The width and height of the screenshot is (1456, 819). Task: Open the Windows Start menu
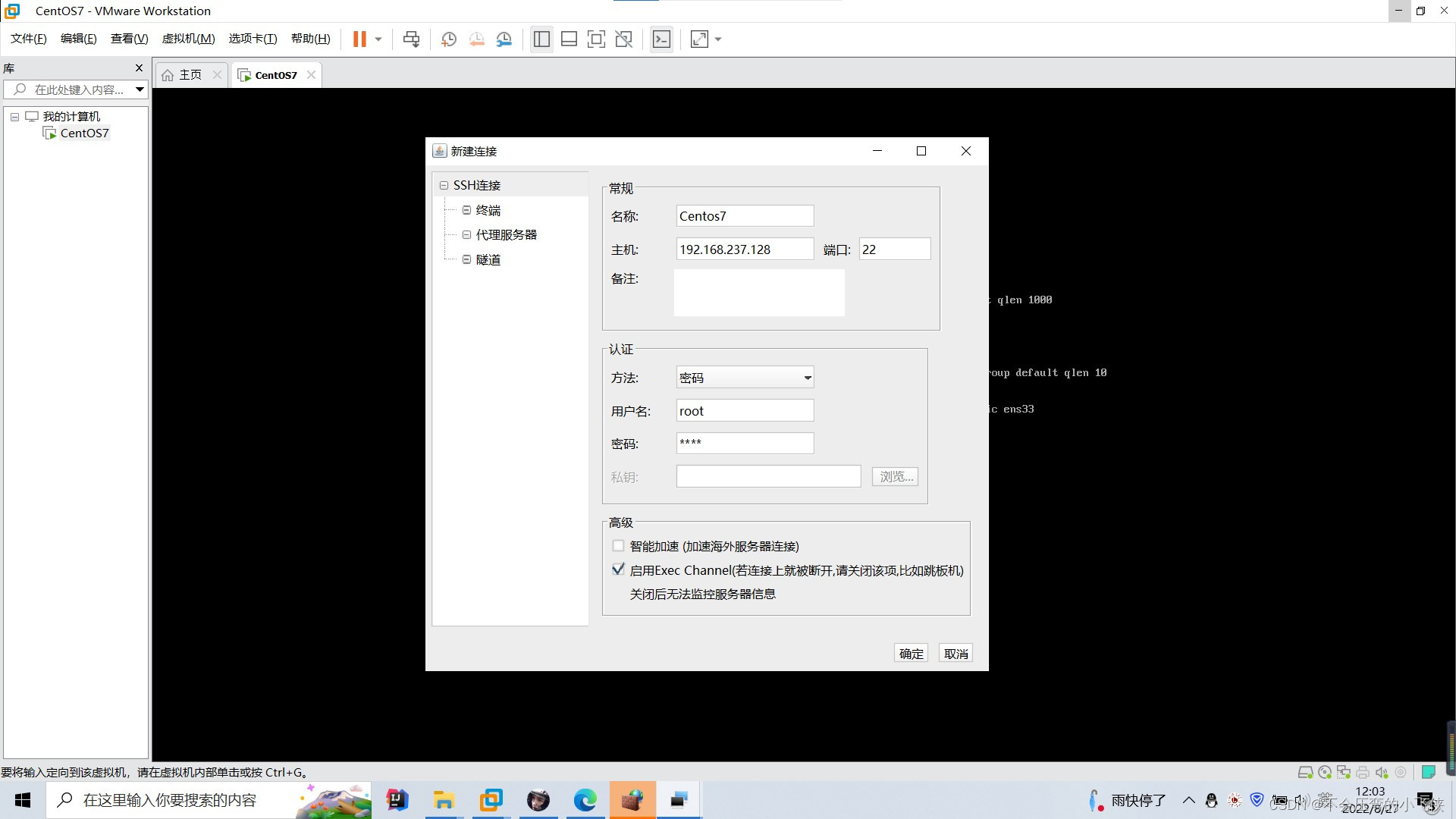click(23, 800)
